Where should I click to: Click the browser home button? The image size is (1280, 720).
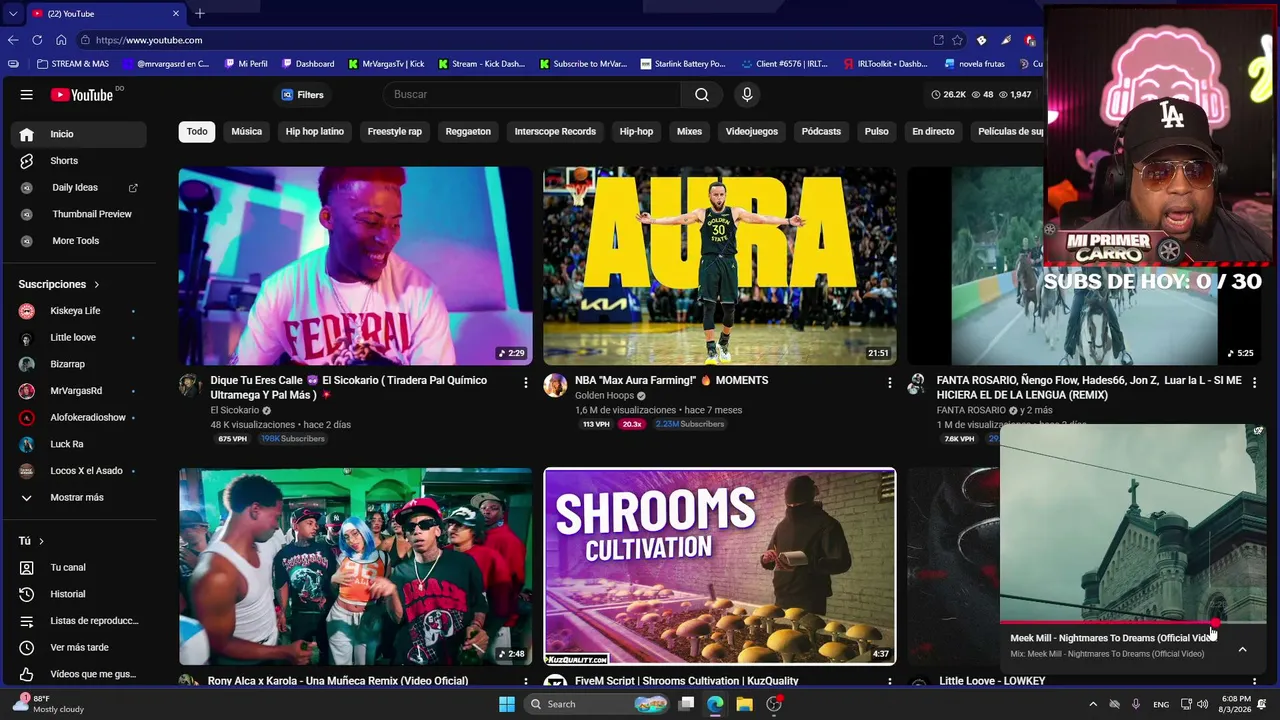pos(61,40)
